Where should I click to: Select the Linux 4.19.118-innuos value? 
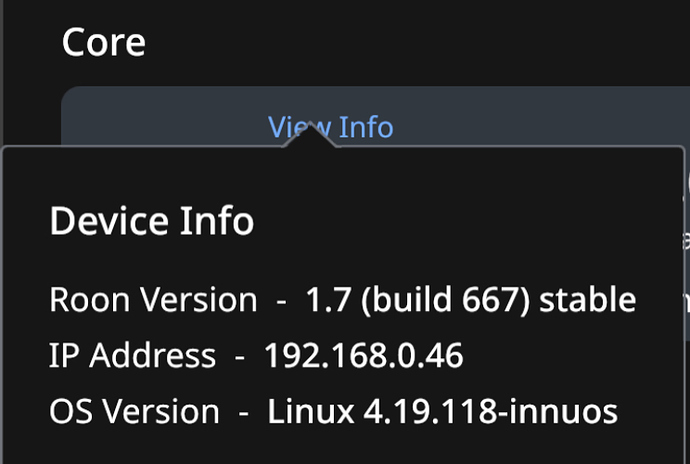(x=443, y=412)
